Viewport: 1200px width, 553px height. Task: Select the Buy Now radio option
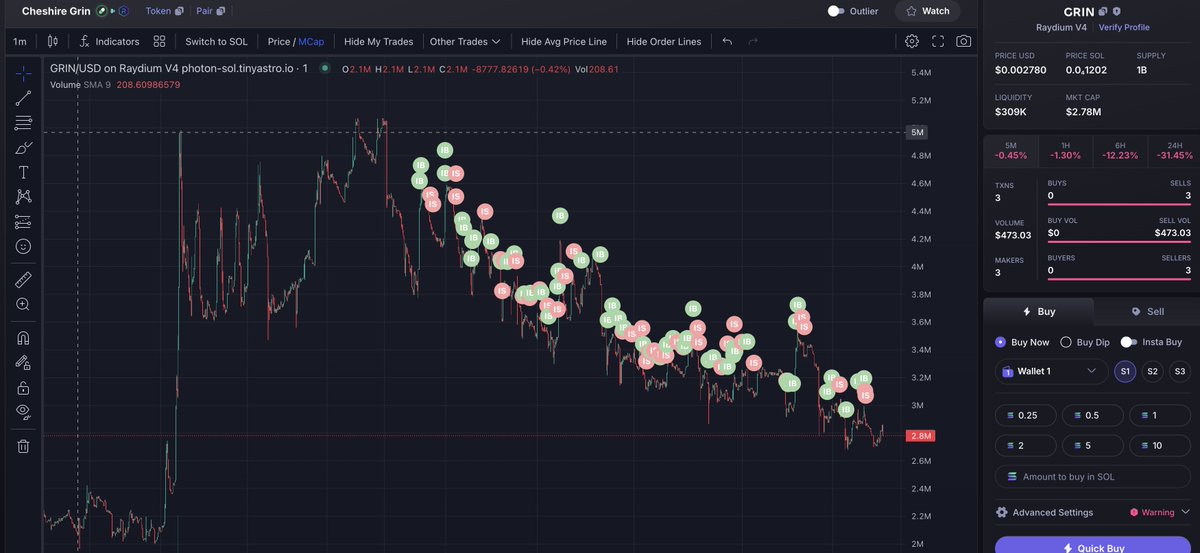click(x=1001, y=342)
